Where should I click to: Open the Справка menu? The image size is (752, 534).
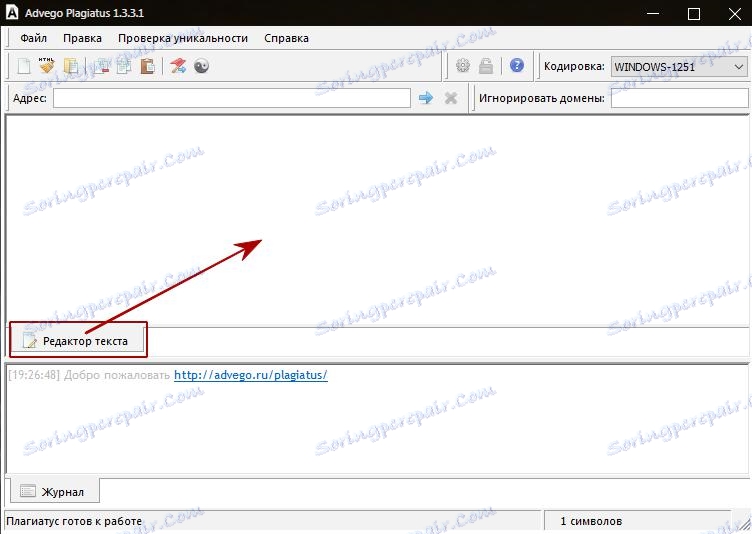click(286, 38)
